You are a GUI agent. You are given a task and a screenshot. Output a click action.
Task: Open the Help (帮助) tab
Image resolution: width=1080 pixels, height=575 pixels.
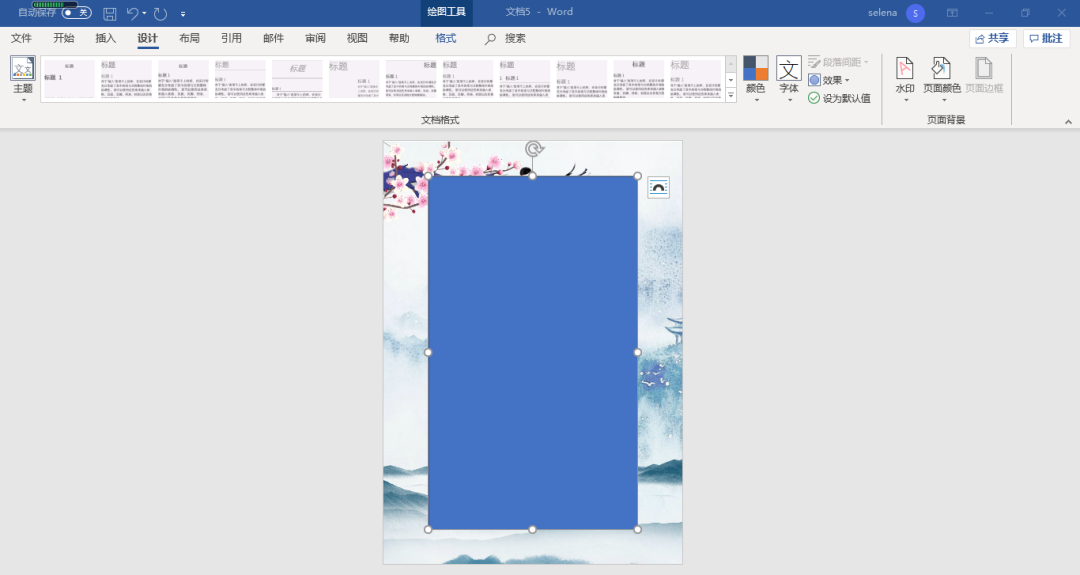pyautogui.click(x=399, y=38)
